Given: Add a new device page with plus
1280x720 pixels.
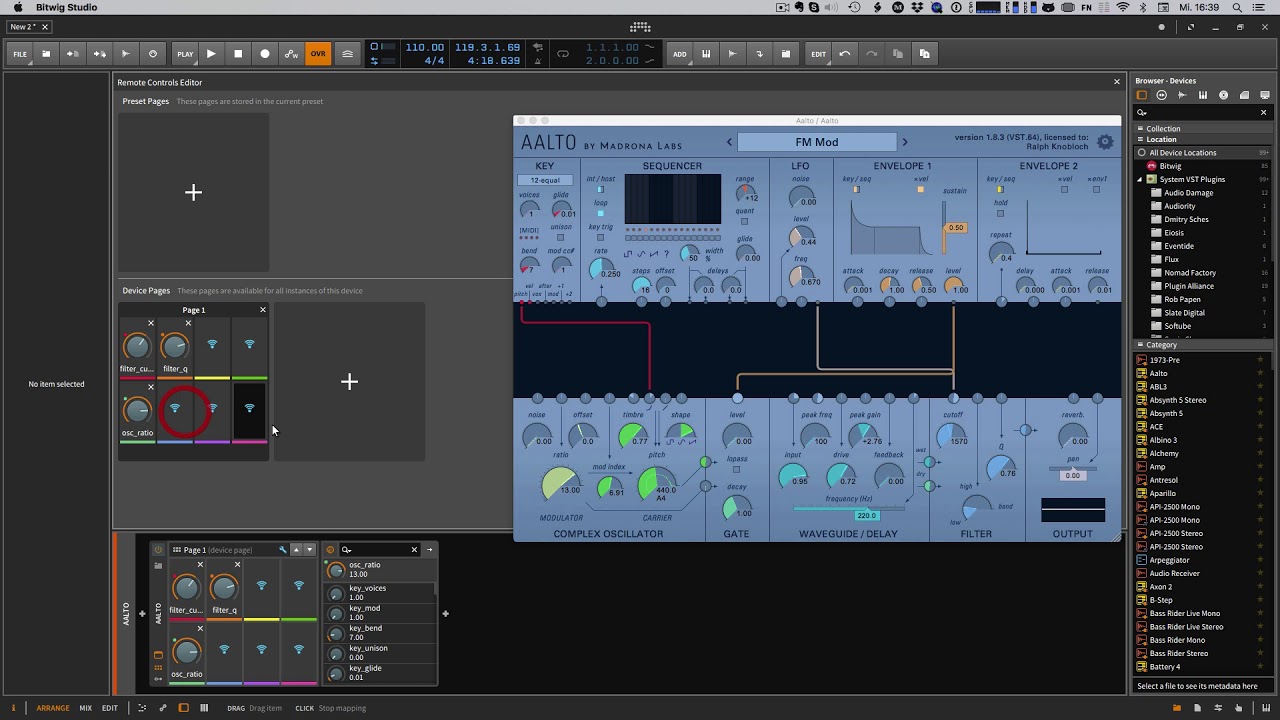Looking at the screenshot, I should pos(349,381).
